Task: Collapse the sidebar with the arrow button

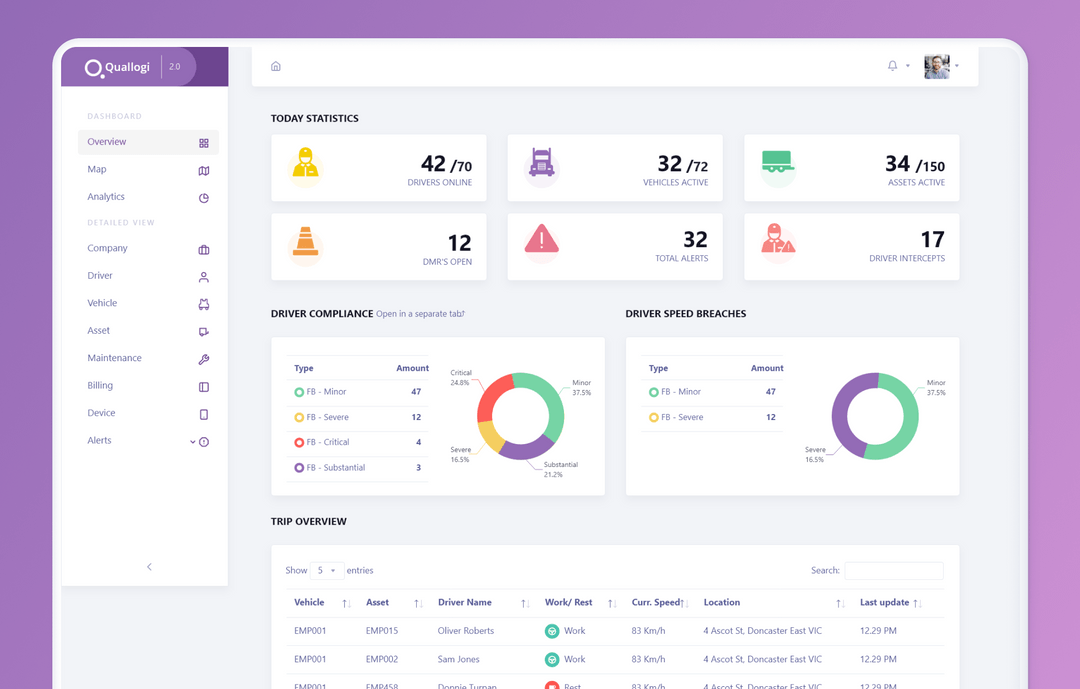Action: [x=149, y=566]
